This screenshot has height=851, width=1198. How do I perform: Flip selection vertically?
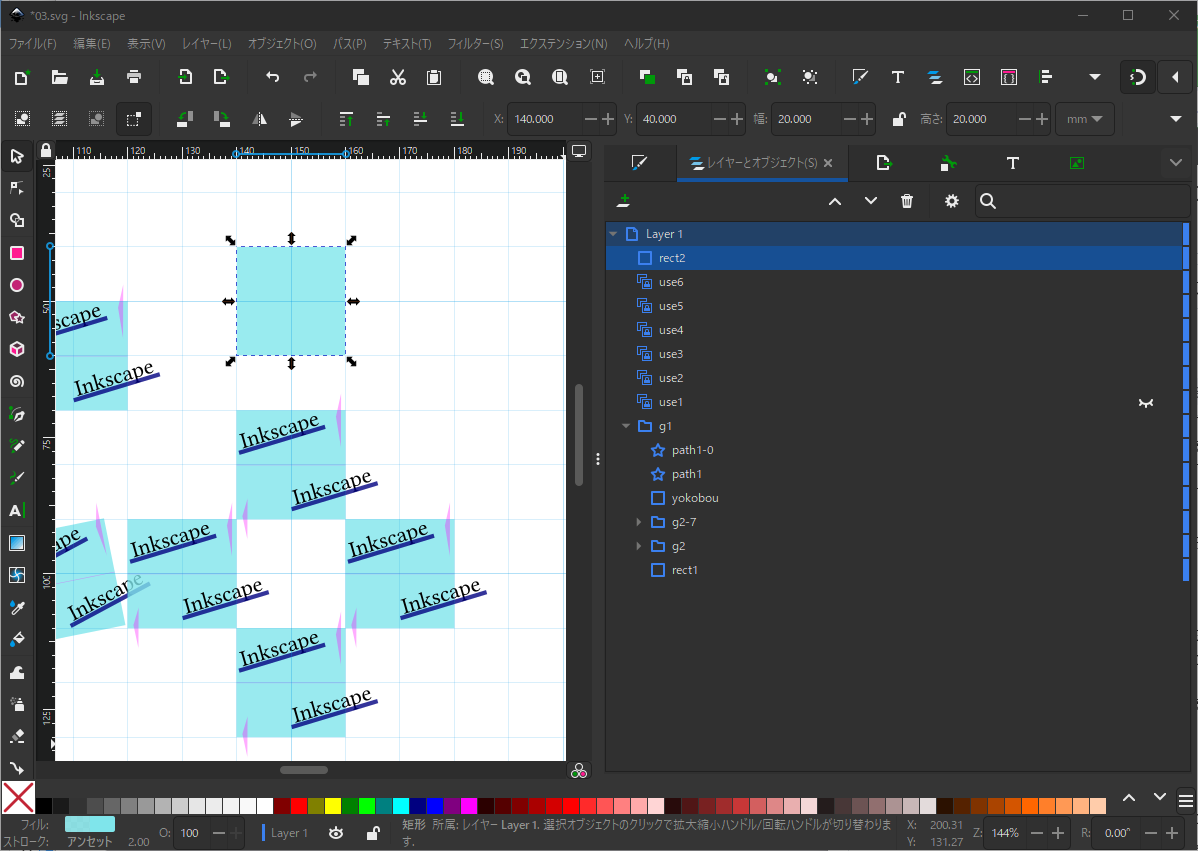click(296, 119)
